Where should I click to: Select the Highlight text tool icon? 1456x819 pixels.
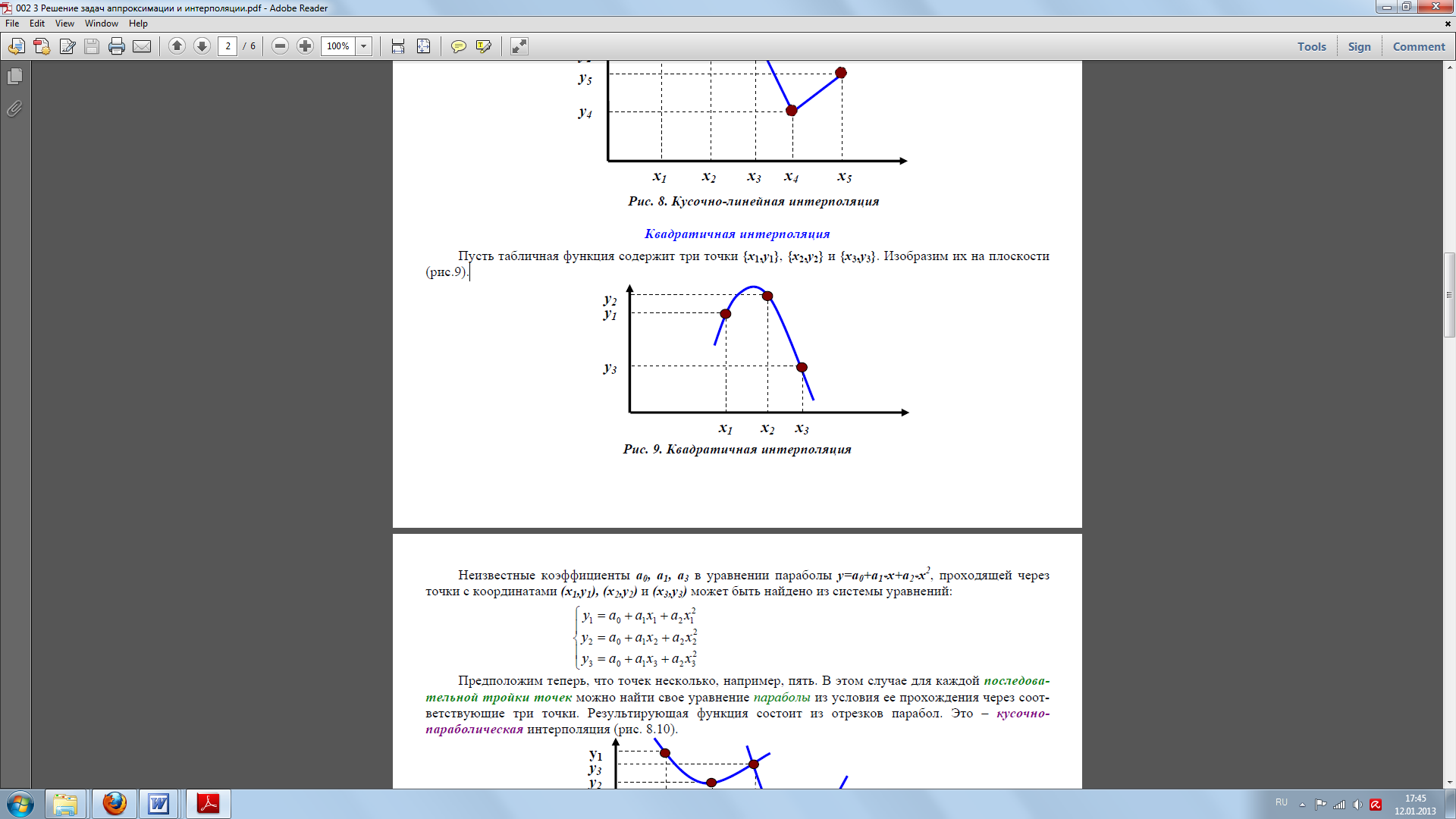(x=484, y=46)
